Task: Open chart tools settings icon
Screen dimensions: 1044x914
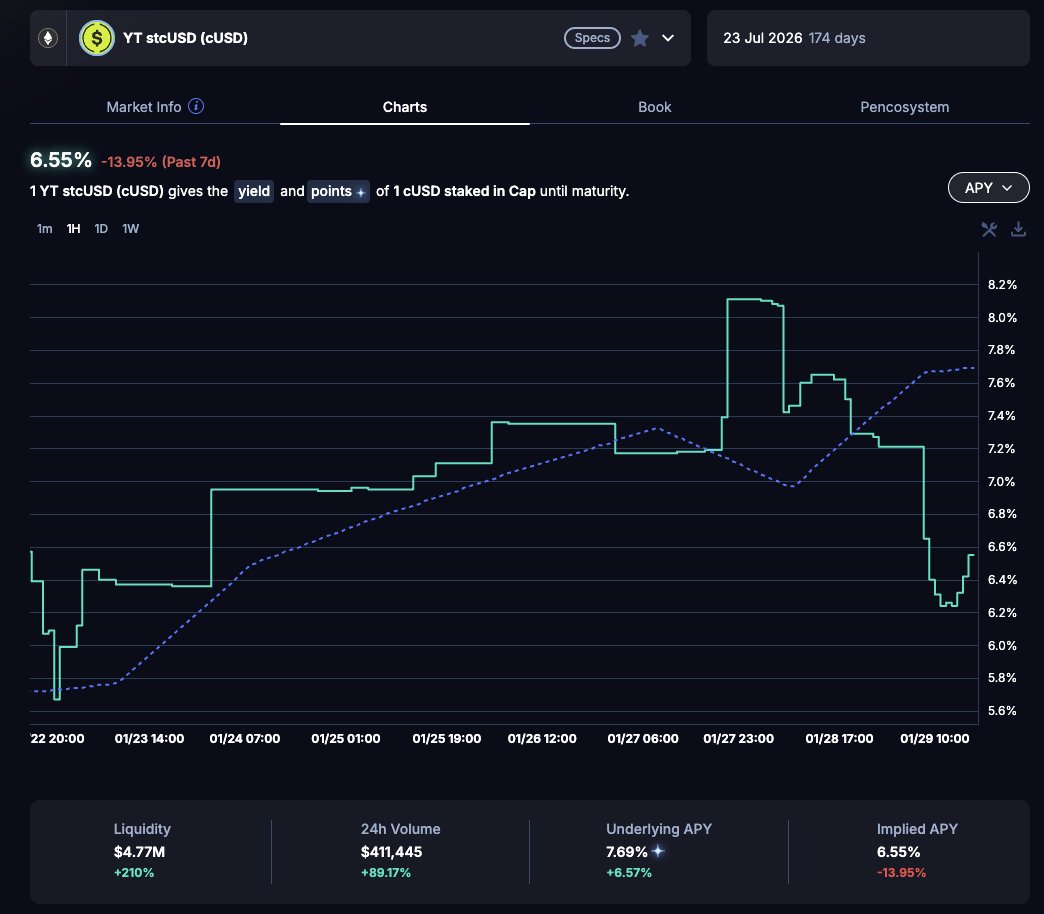Action: (x=989, y=229)
